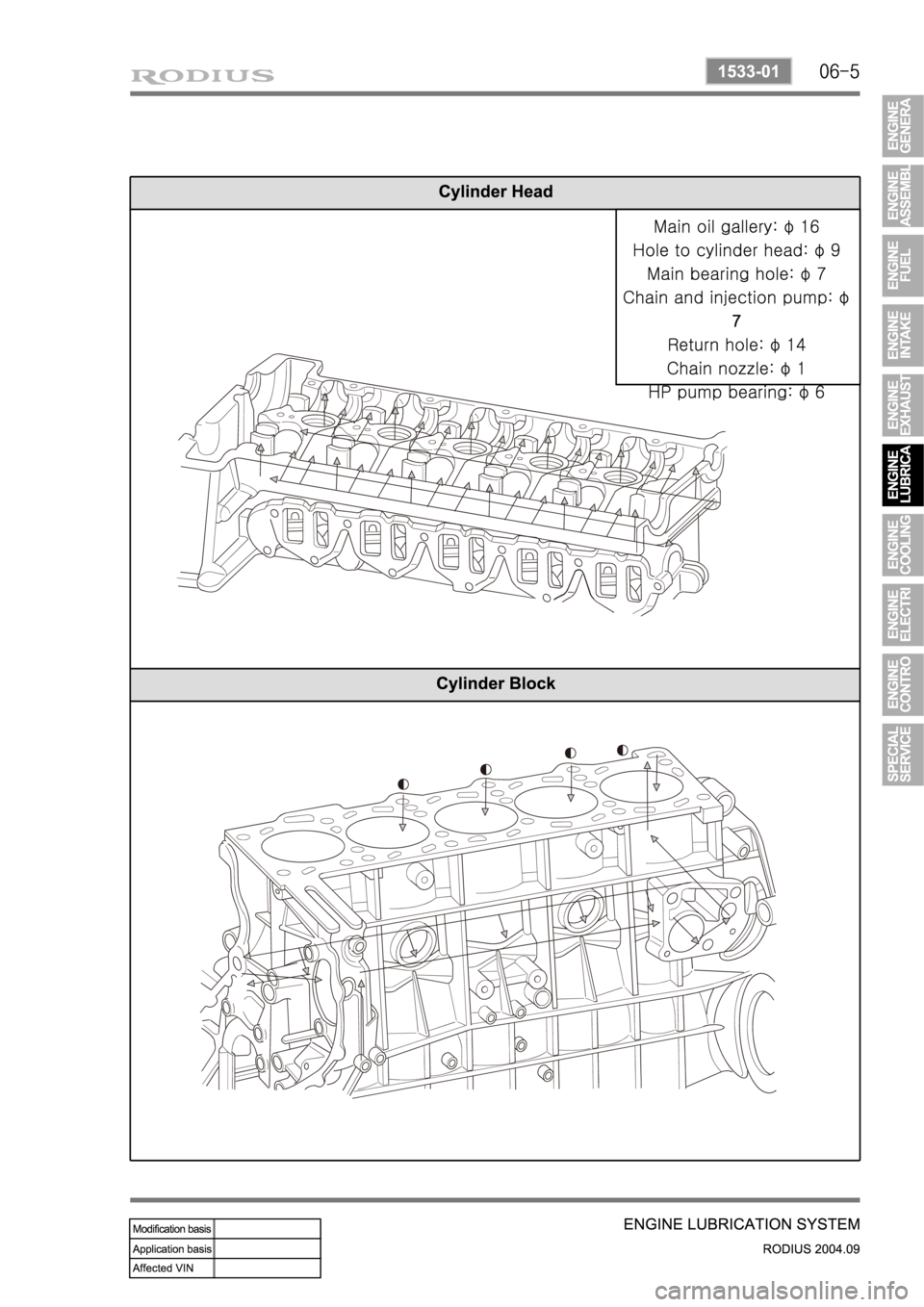Click the empty Modification basis field
Viewport: 924px width, 1307px height.
[267, 1228]
